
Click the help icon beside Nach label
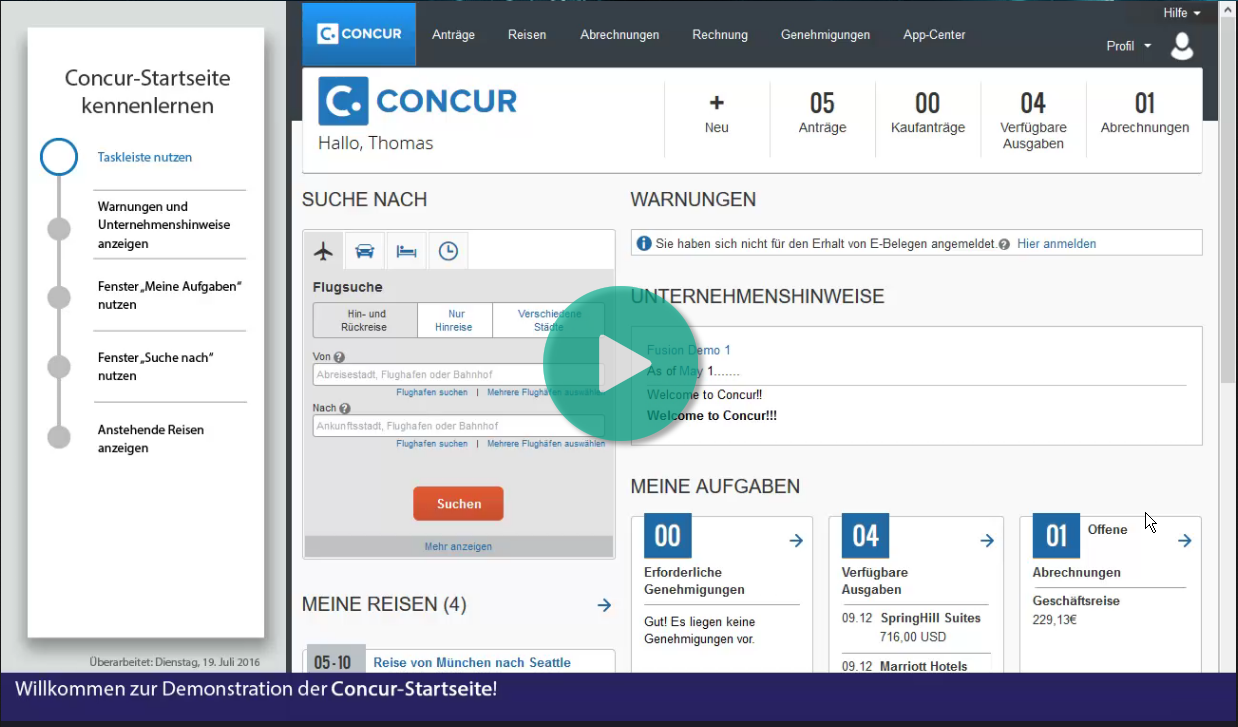tap(345, 409)
